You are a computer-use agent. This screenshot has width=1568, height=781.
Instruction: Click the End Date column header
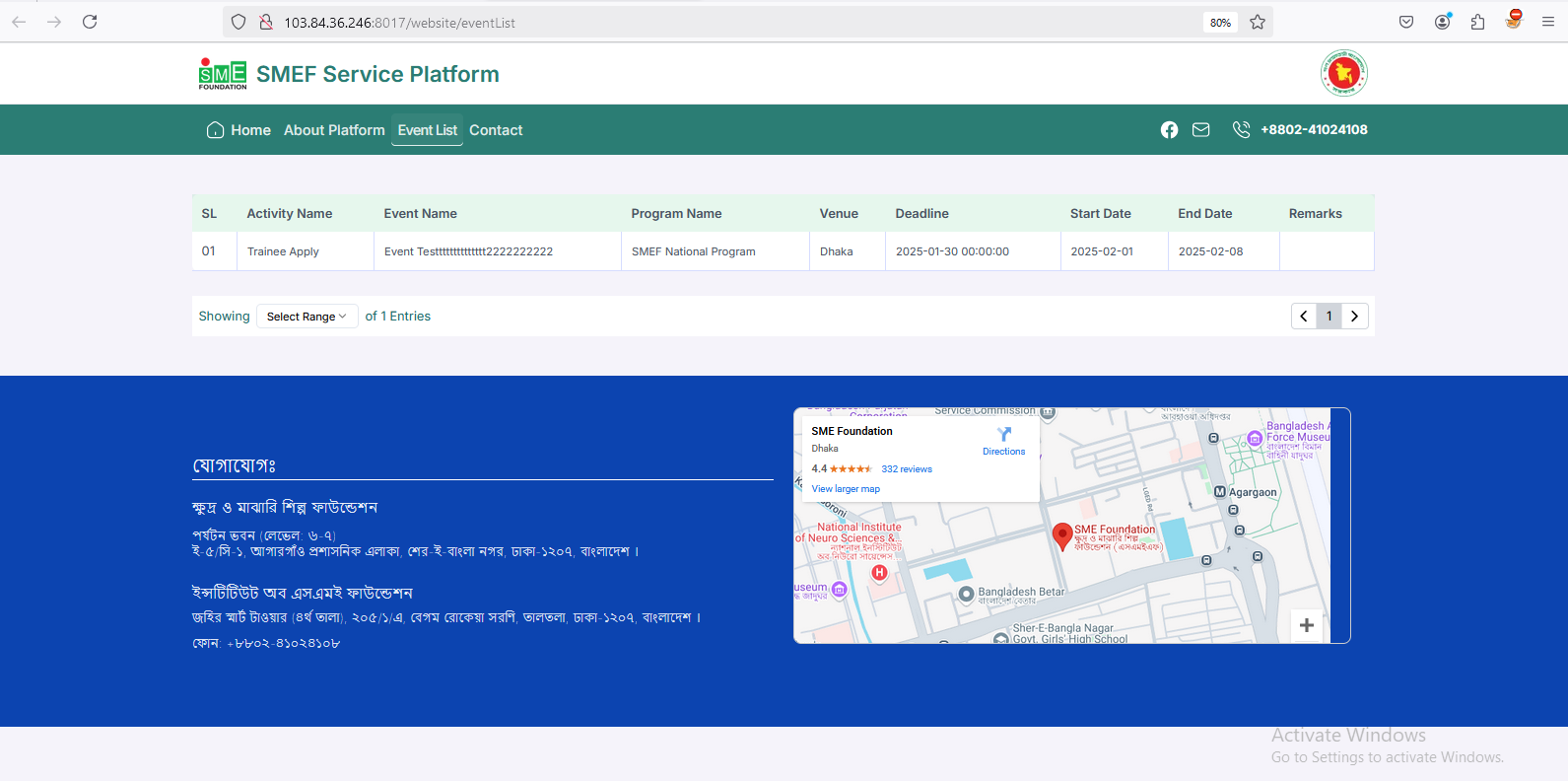tap(1204, 214)
